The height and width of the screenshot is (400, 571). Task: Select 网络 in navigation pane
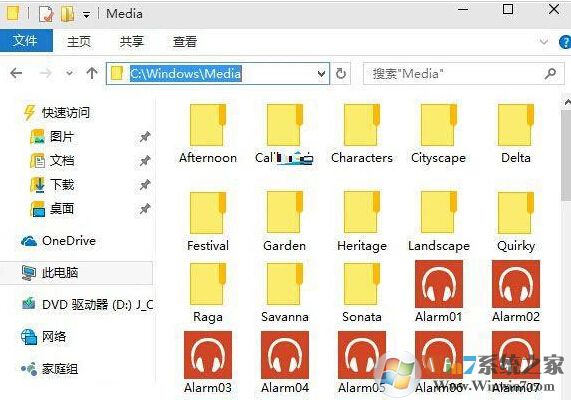click(x=44, y=336)
